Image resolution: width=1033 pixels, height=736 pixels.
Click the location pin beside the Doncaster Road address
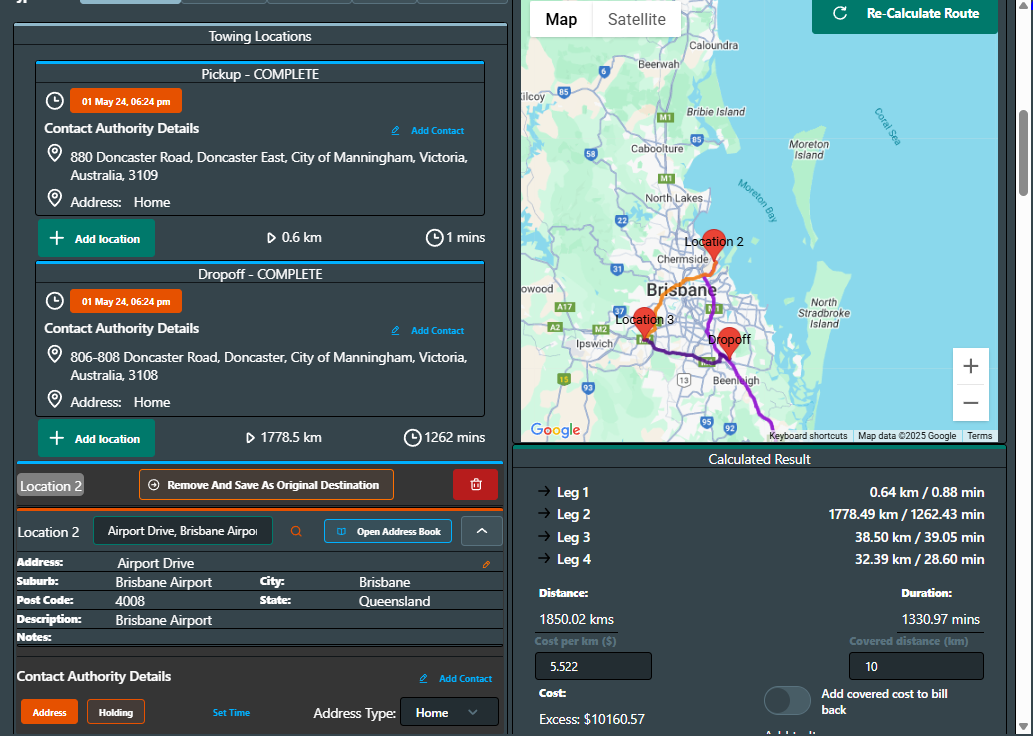coord(55,153)
